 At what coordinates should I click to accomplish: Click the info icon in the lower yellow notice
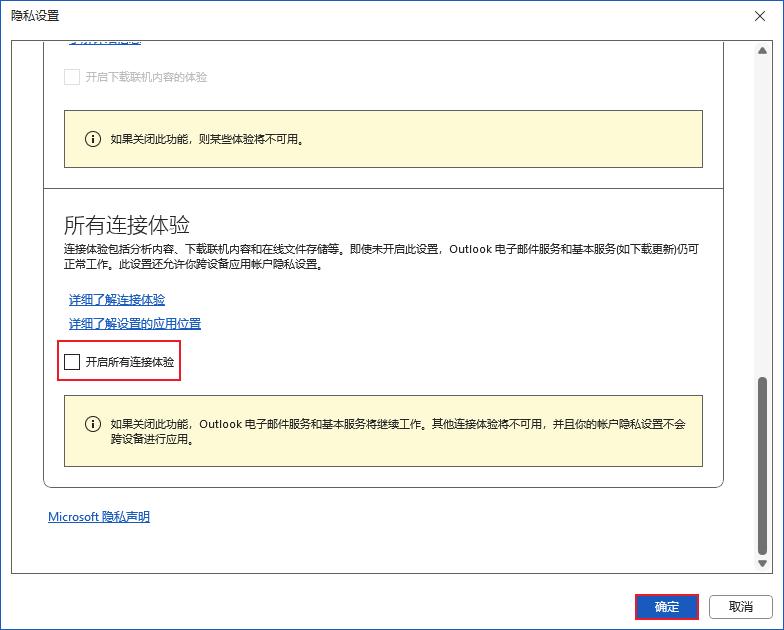tap(93, 424)
